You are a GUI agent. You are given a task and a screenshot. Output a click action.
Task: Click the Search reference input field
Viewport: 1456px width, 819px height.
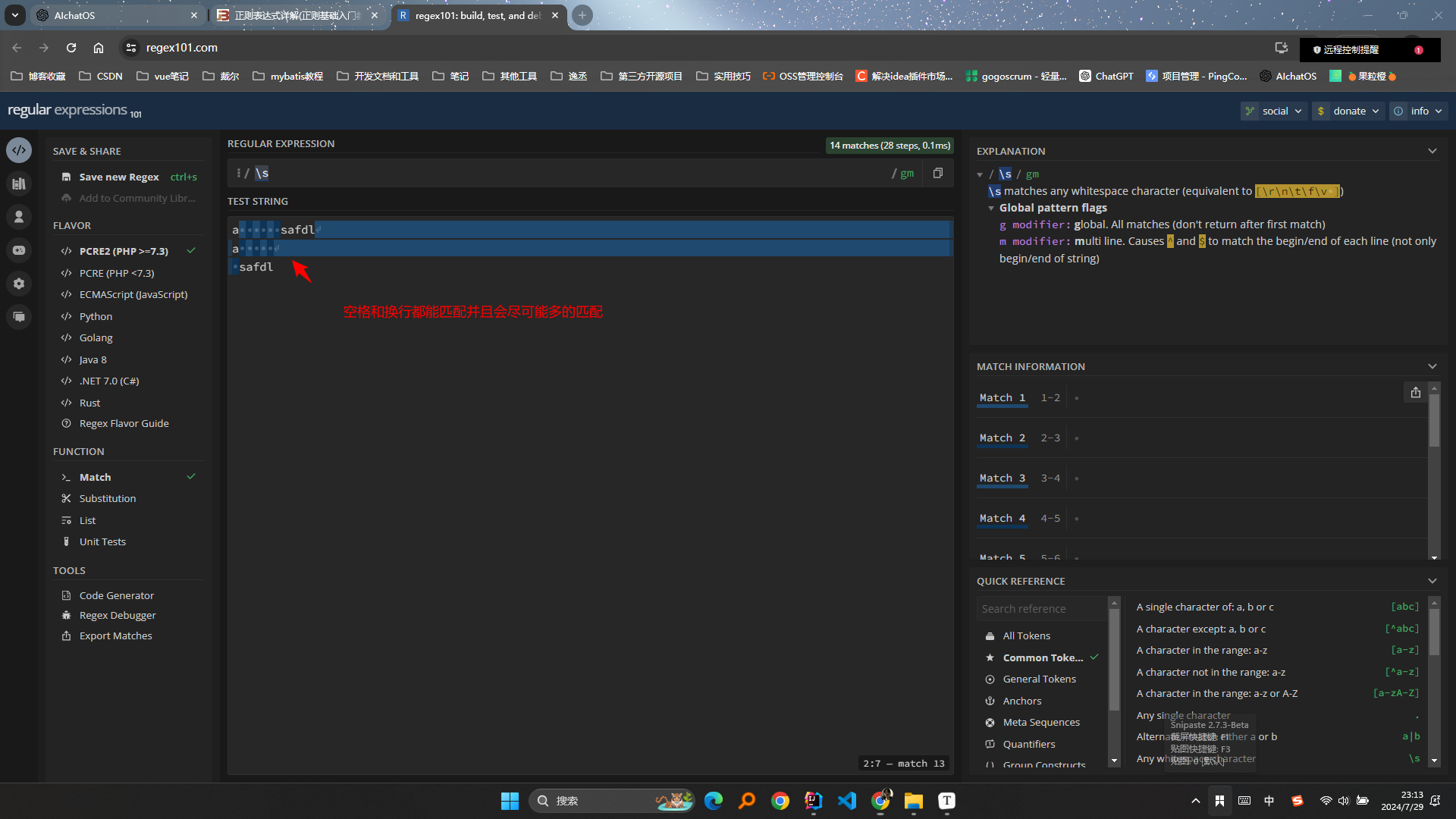pyautogui.click(x=1040, y=608)
